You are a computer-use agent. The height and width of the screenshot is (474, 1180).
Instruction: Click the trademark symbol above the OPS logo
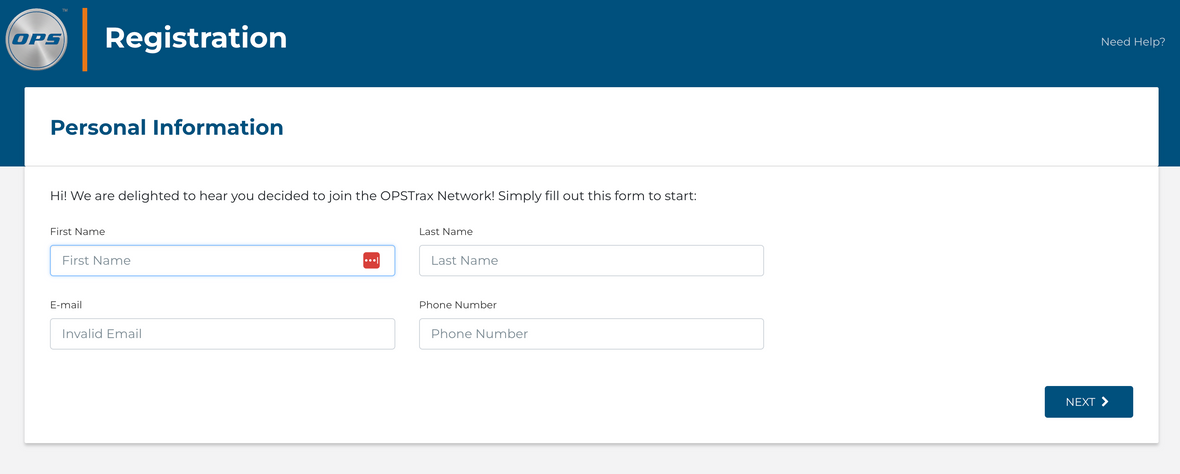click(65, 11)
